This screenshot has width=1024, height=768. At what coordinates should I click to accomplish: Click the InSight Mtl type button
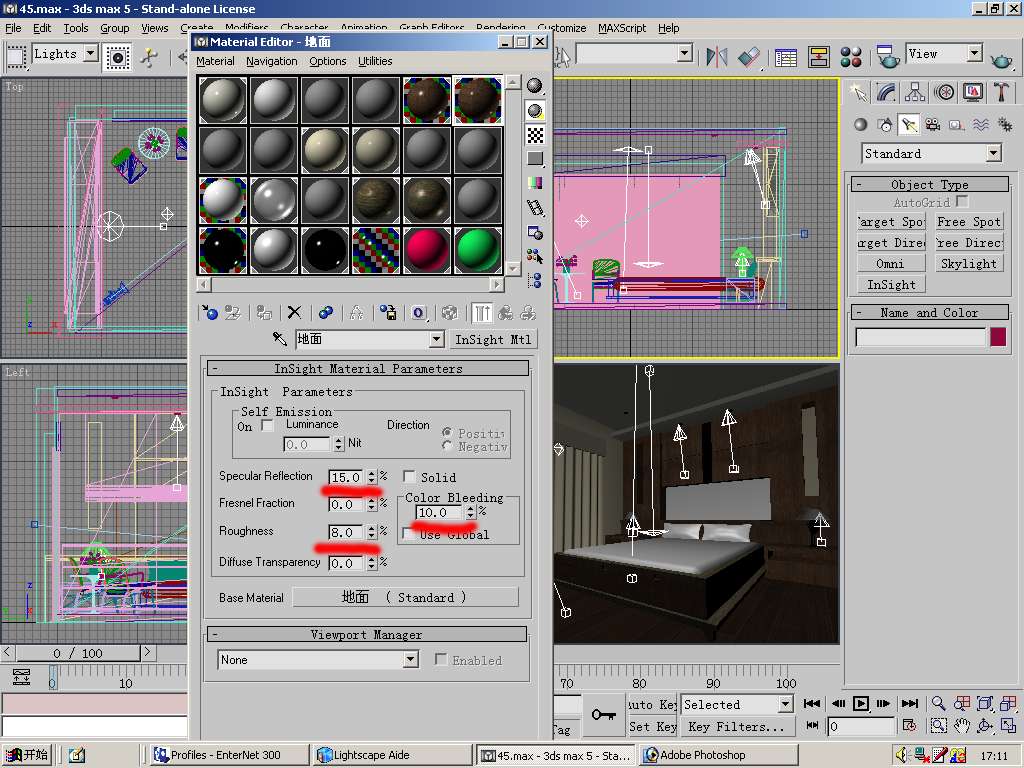click(x=493, y=340)
